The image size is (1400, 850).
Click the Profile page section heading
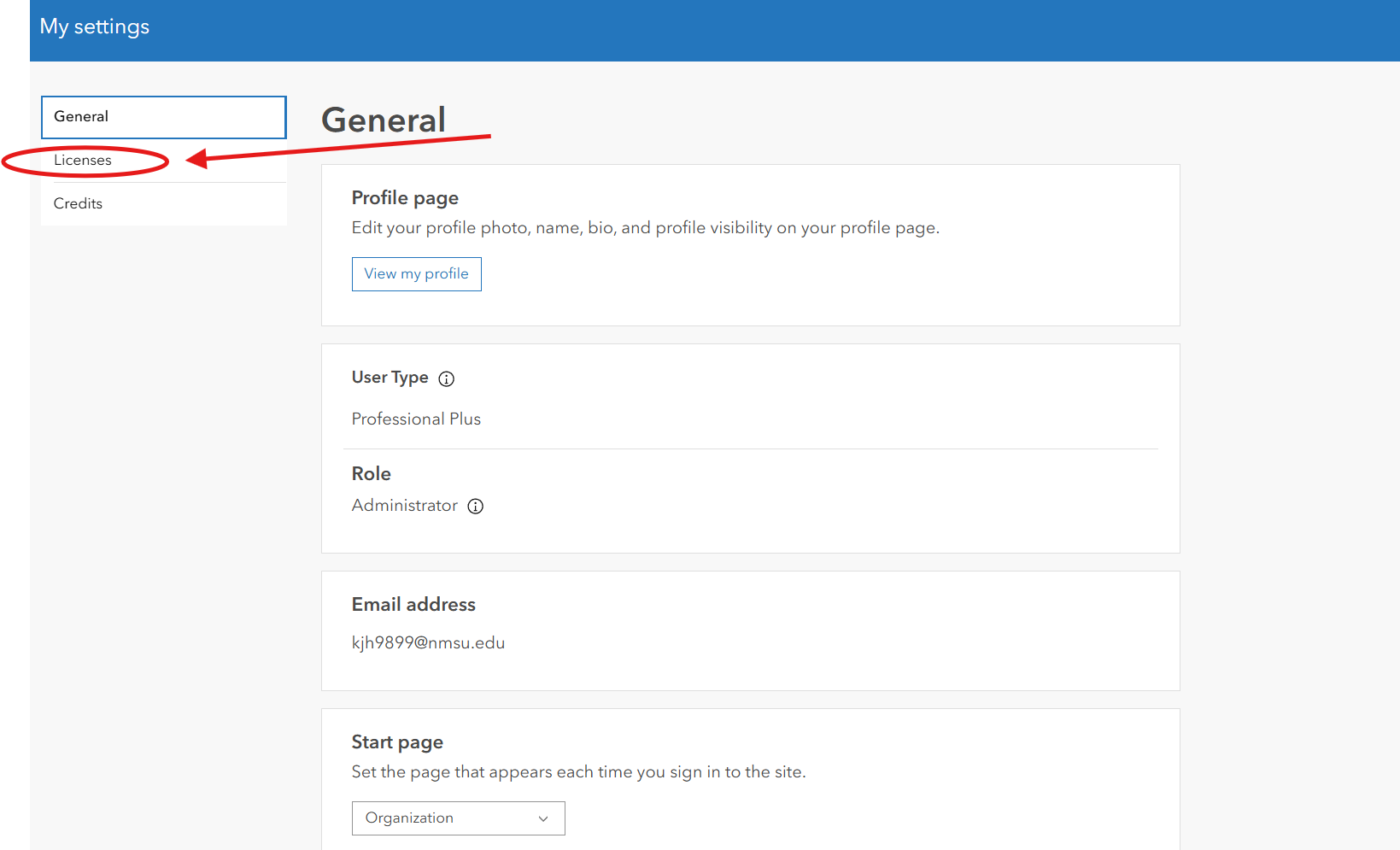pos(405,198)
